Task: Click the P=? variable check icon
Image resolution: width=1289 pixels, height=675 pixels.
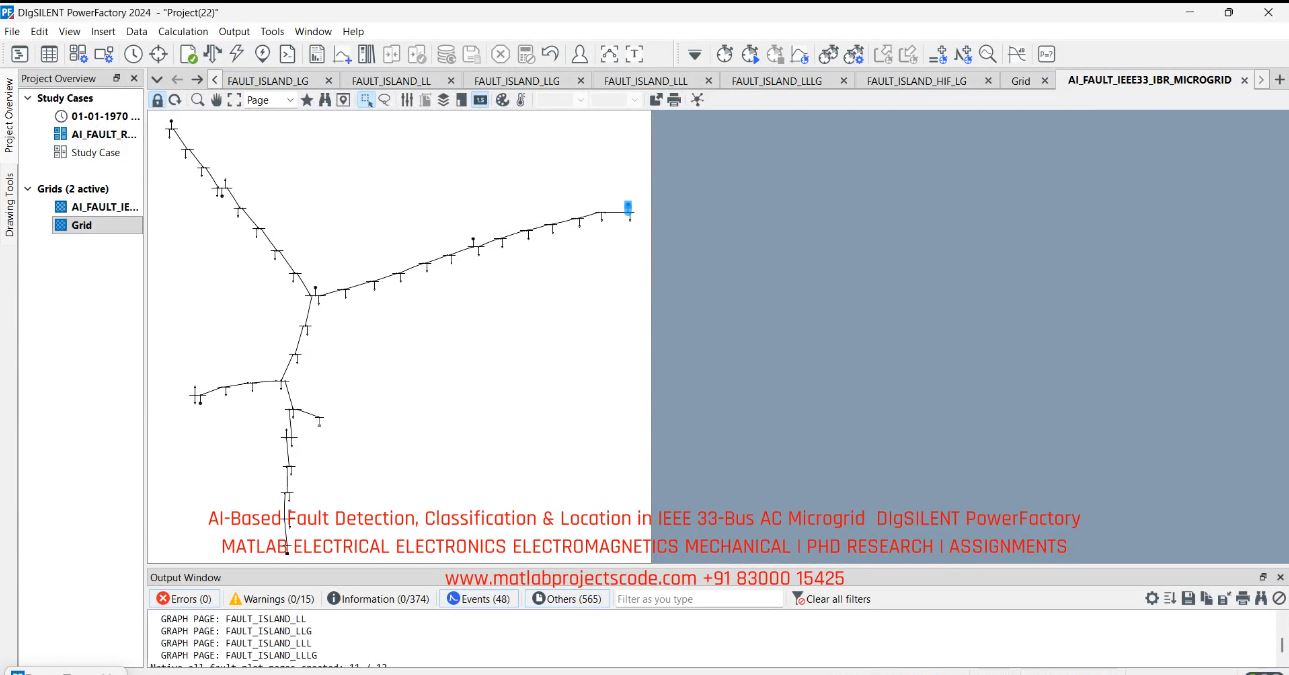Action: click(1046, 54)
